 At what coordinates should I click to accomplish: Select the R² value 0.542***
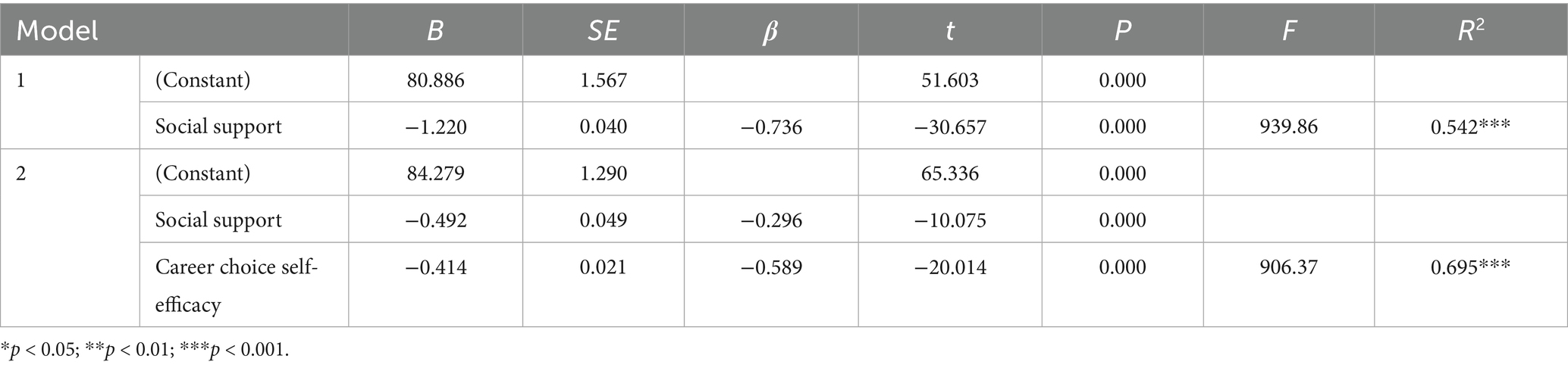[x=1470, y=126]
